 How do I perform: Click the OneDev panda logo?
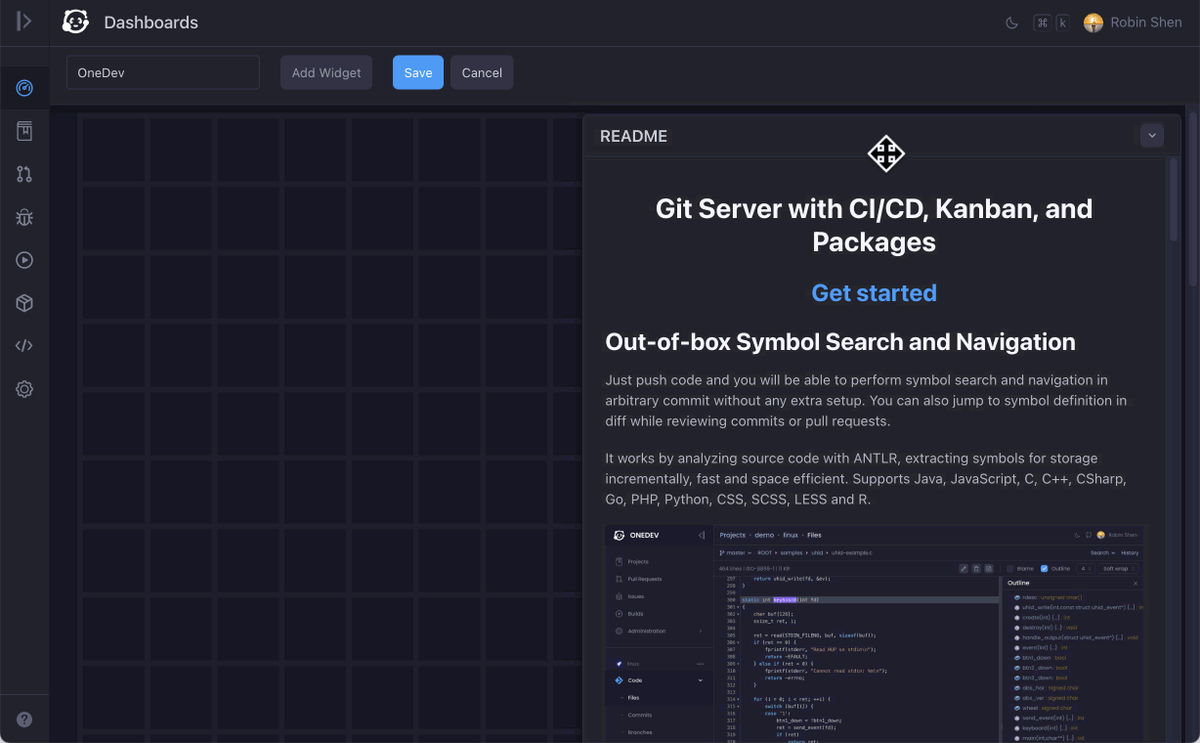point(75,22)
